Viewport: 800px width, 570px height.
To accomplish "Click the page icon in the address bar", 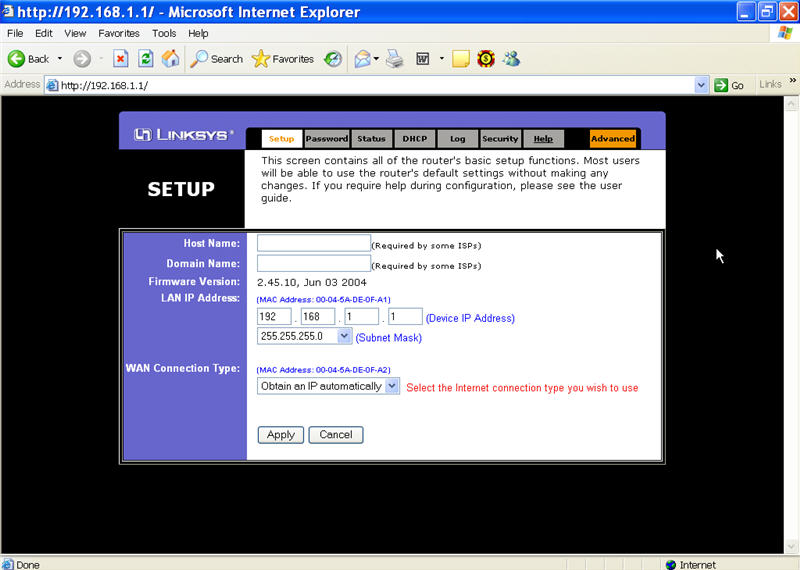I will tap(52, 85).
